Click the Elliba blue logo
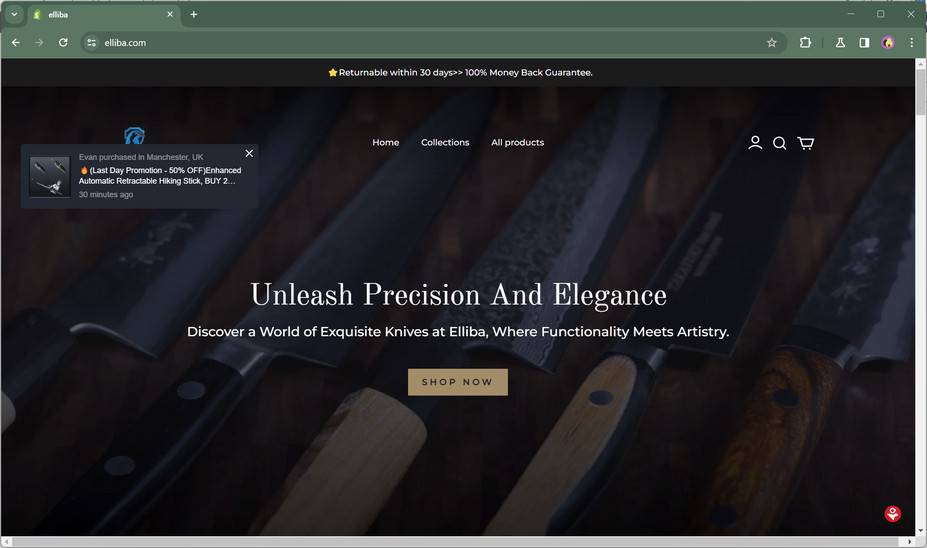Viewport: 927px width, 548px height. tap(135, 135)
